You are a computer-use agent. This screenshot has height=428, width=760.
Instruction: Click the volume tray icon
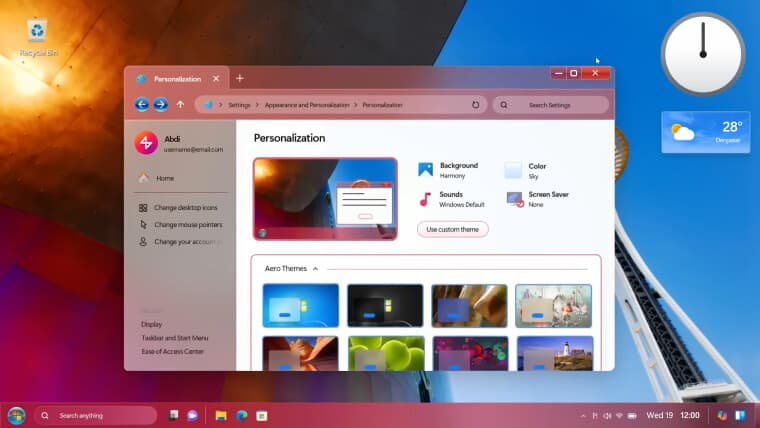click(607, 416)
